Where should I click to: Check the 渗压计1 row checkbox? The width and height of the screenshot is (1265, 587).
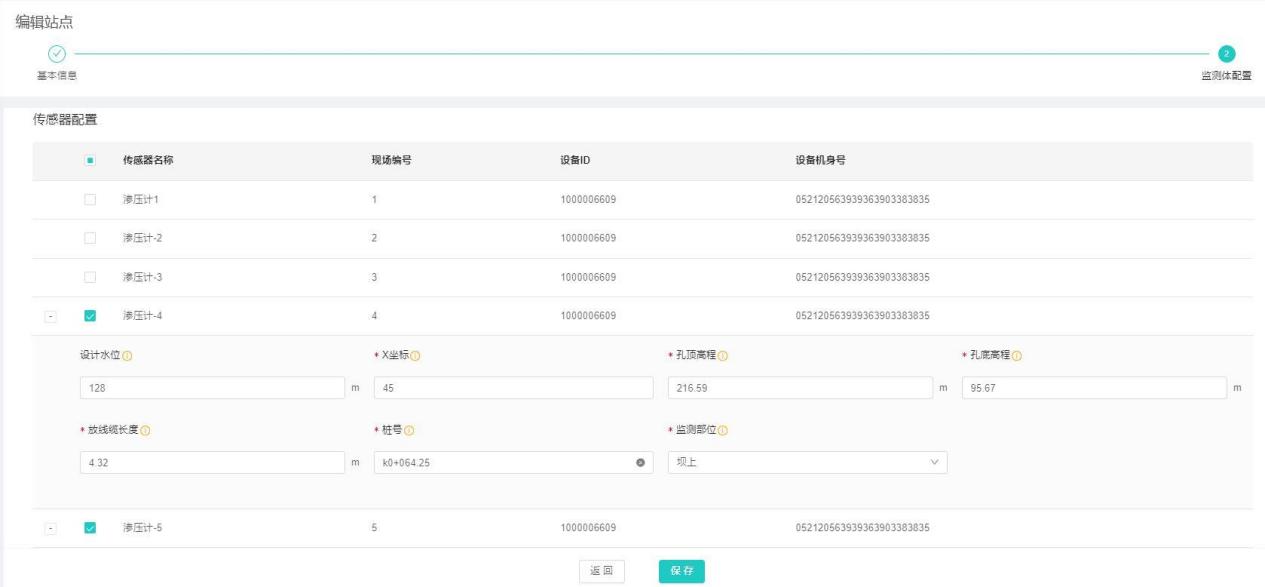[90, 200]
